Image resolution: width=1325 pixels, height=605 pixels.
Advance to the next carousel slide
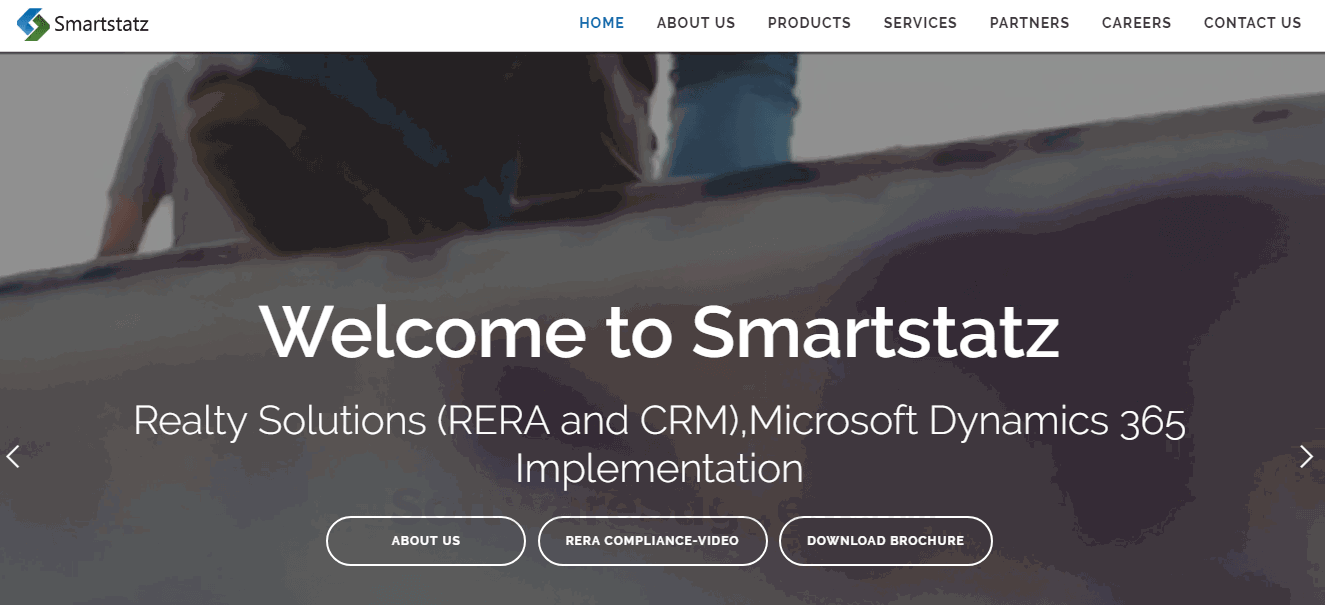(1306, 457)
